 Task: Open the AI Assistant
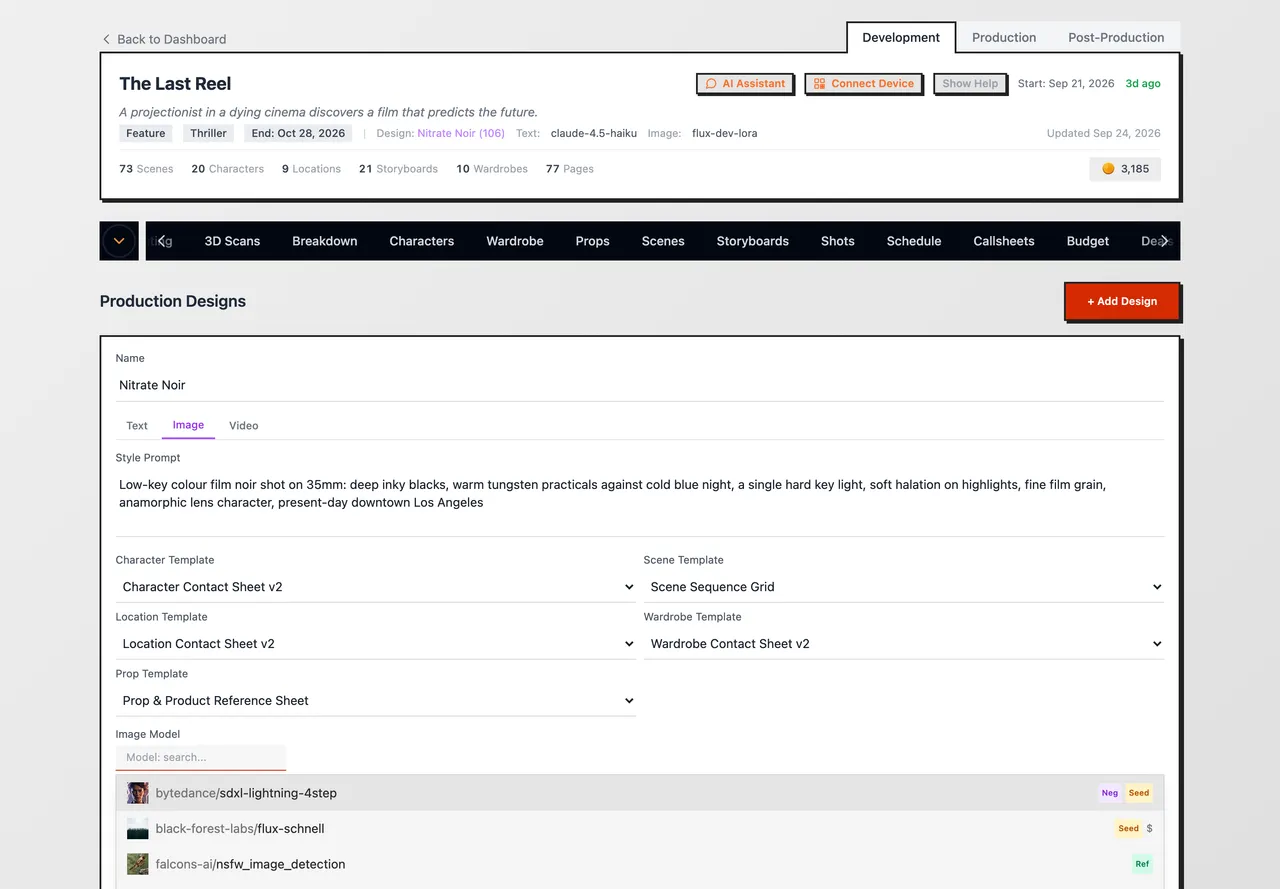coord(745,84)
